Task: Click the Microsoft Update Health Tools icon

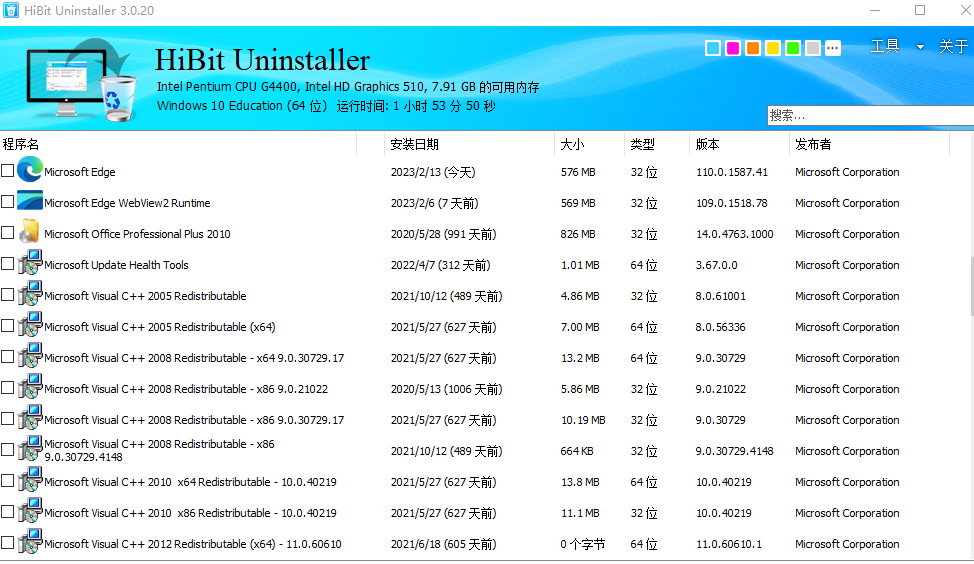Action: click(x=30, y=263)
